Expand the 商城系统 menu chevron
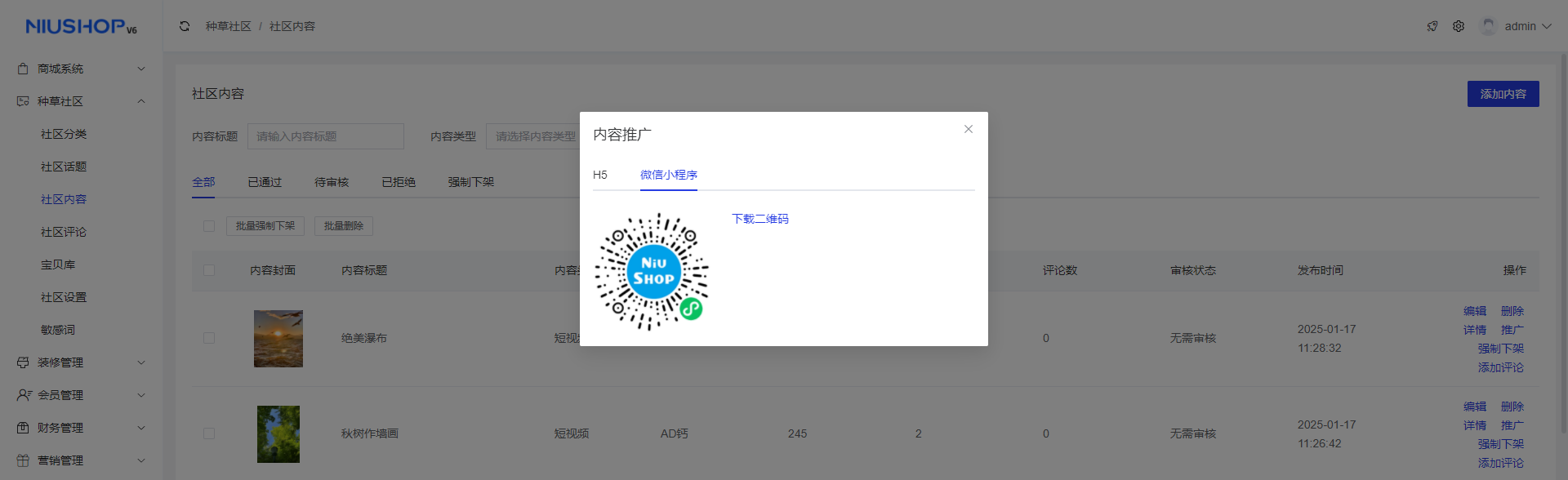This screenshot has width=1568, height=480. [141, 69]
